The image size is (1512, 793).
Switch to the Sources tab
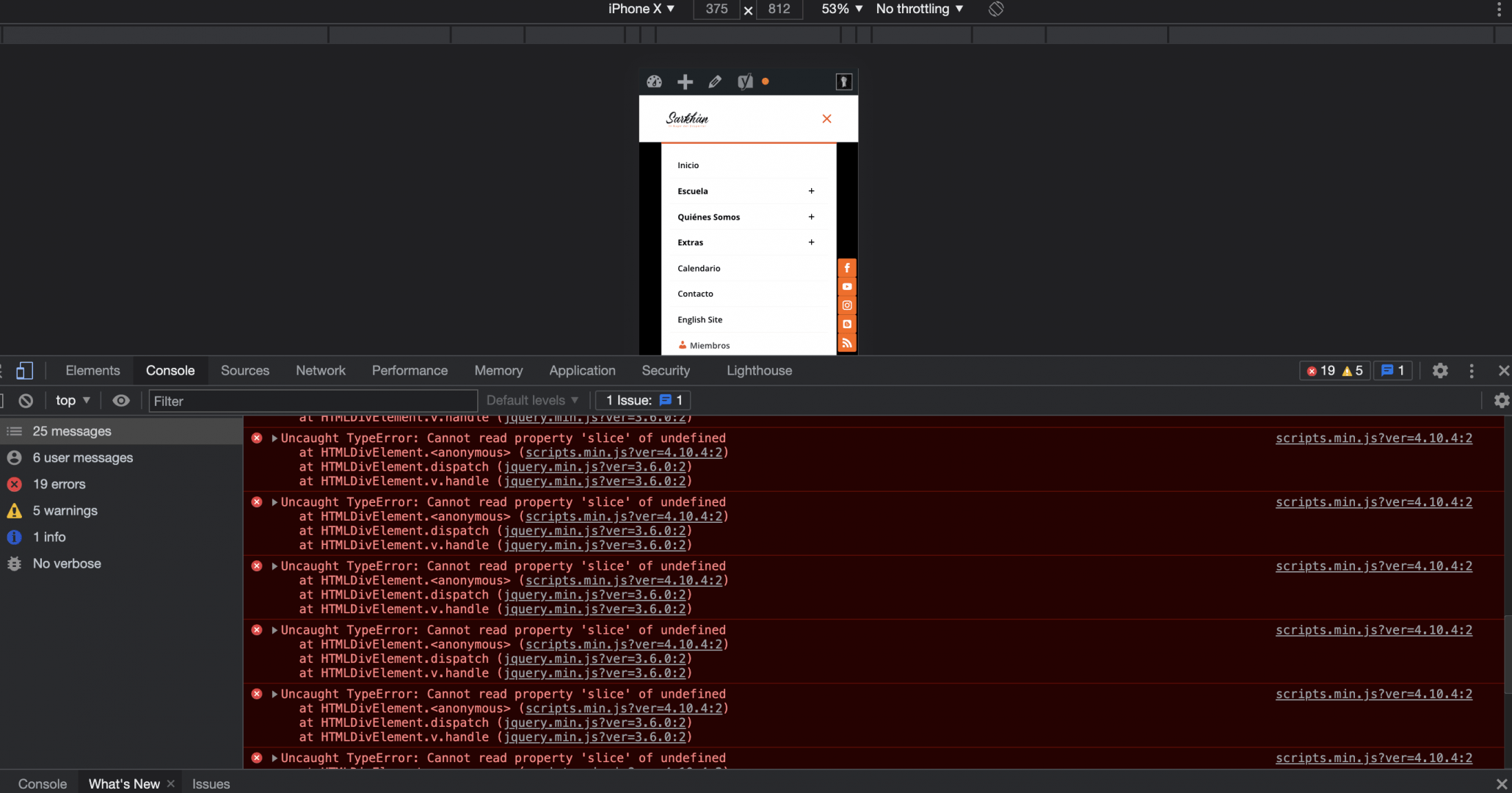point(245,371)
